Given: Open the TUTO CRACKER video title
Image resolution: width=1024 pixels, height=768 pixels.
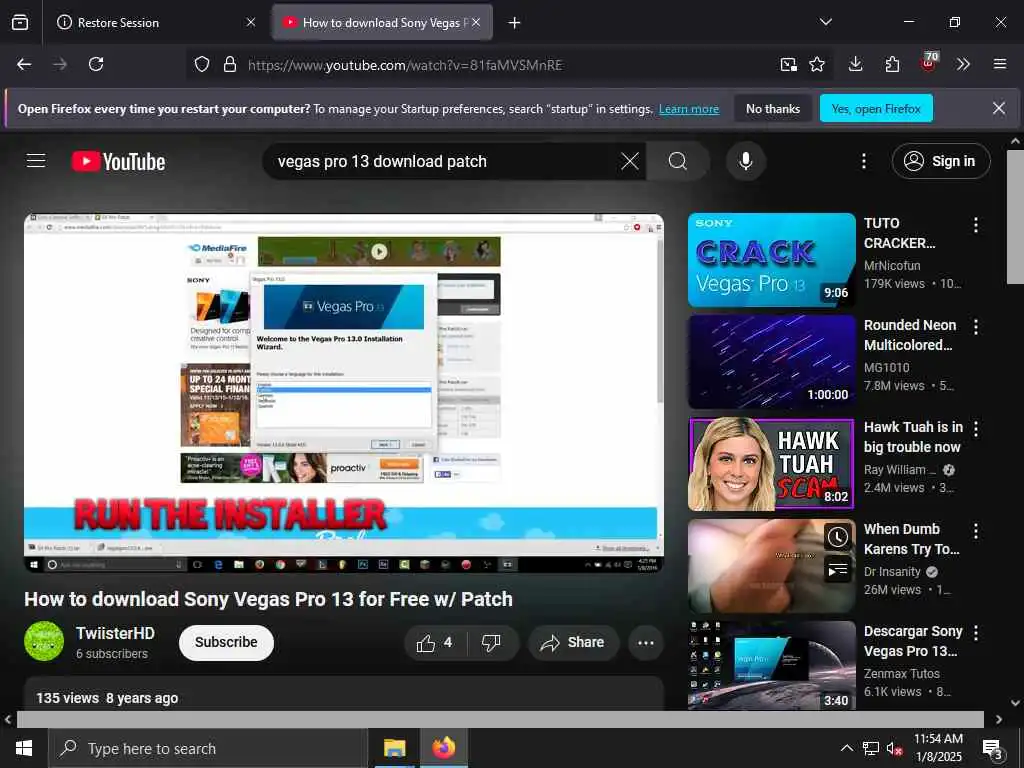Looking at the screenshot, I should (900, 233).
